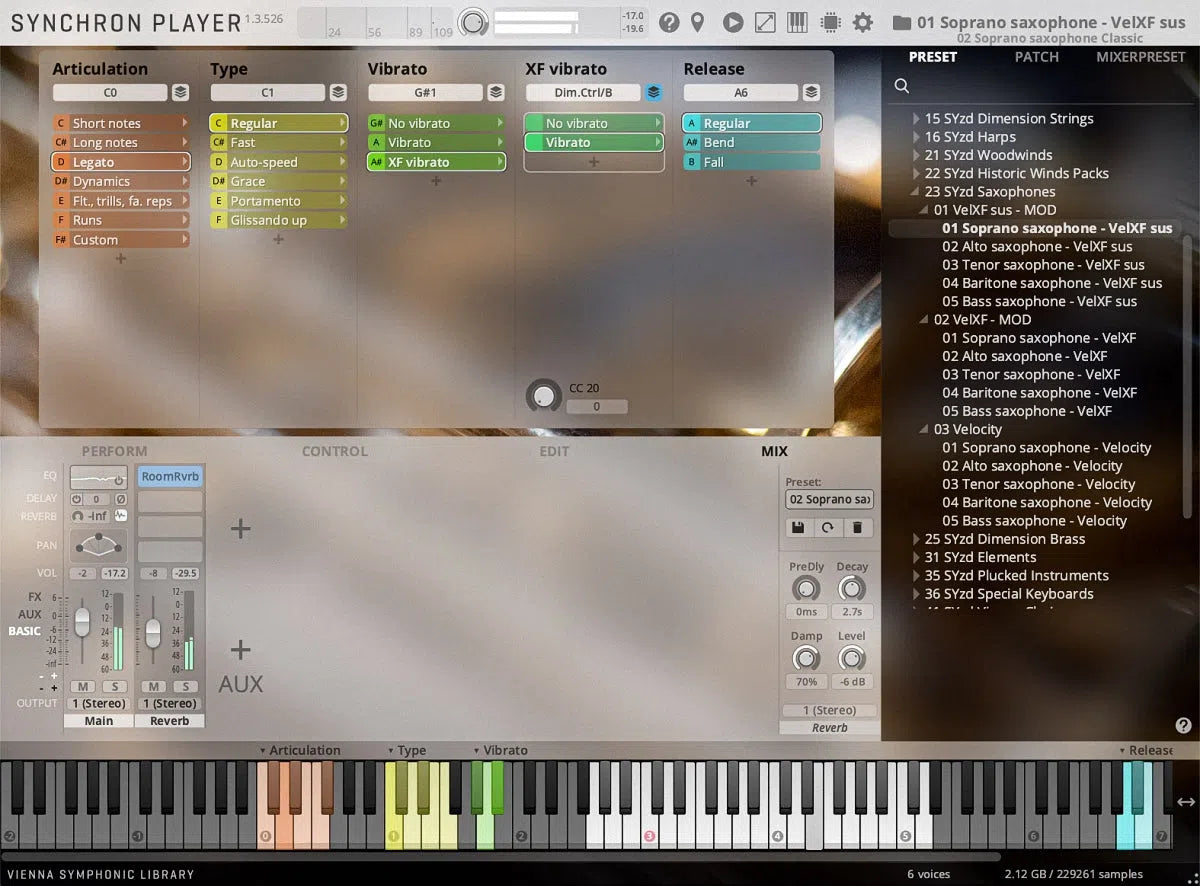
Task: Delete reverb preset using trash icon
Action: tap(857, 528)
